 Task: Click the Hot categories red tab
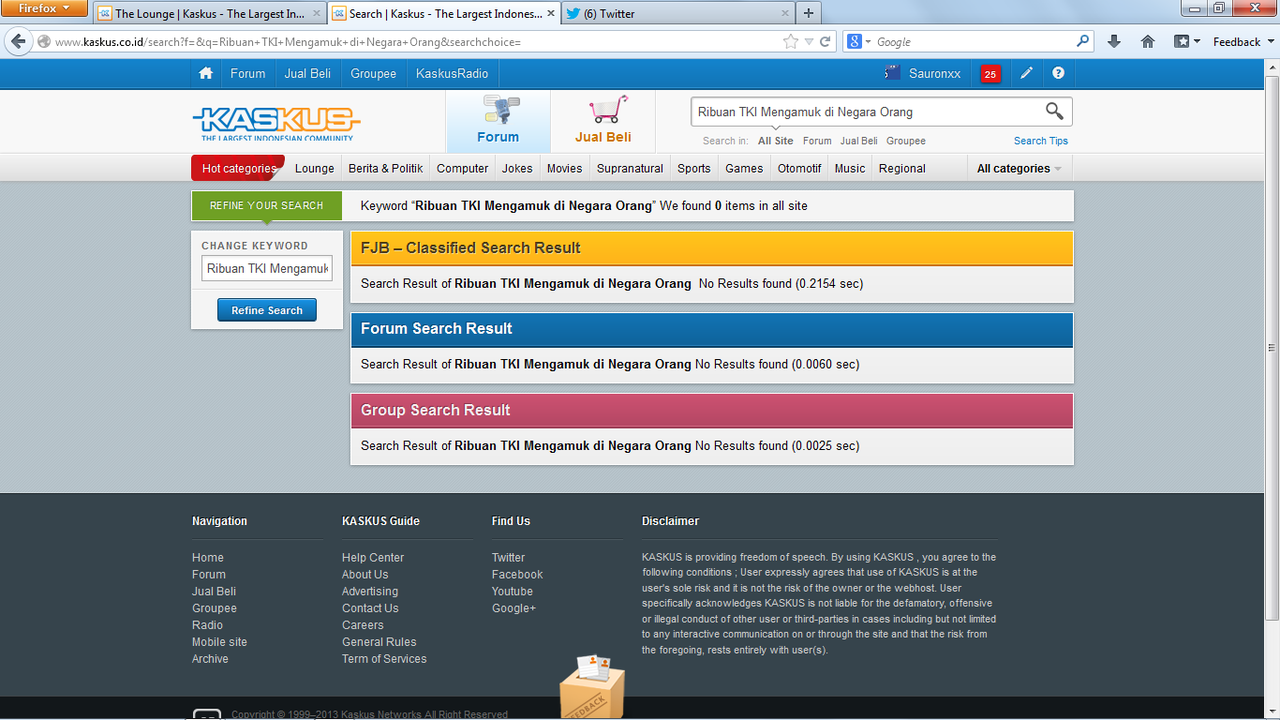tap(238, 168)
